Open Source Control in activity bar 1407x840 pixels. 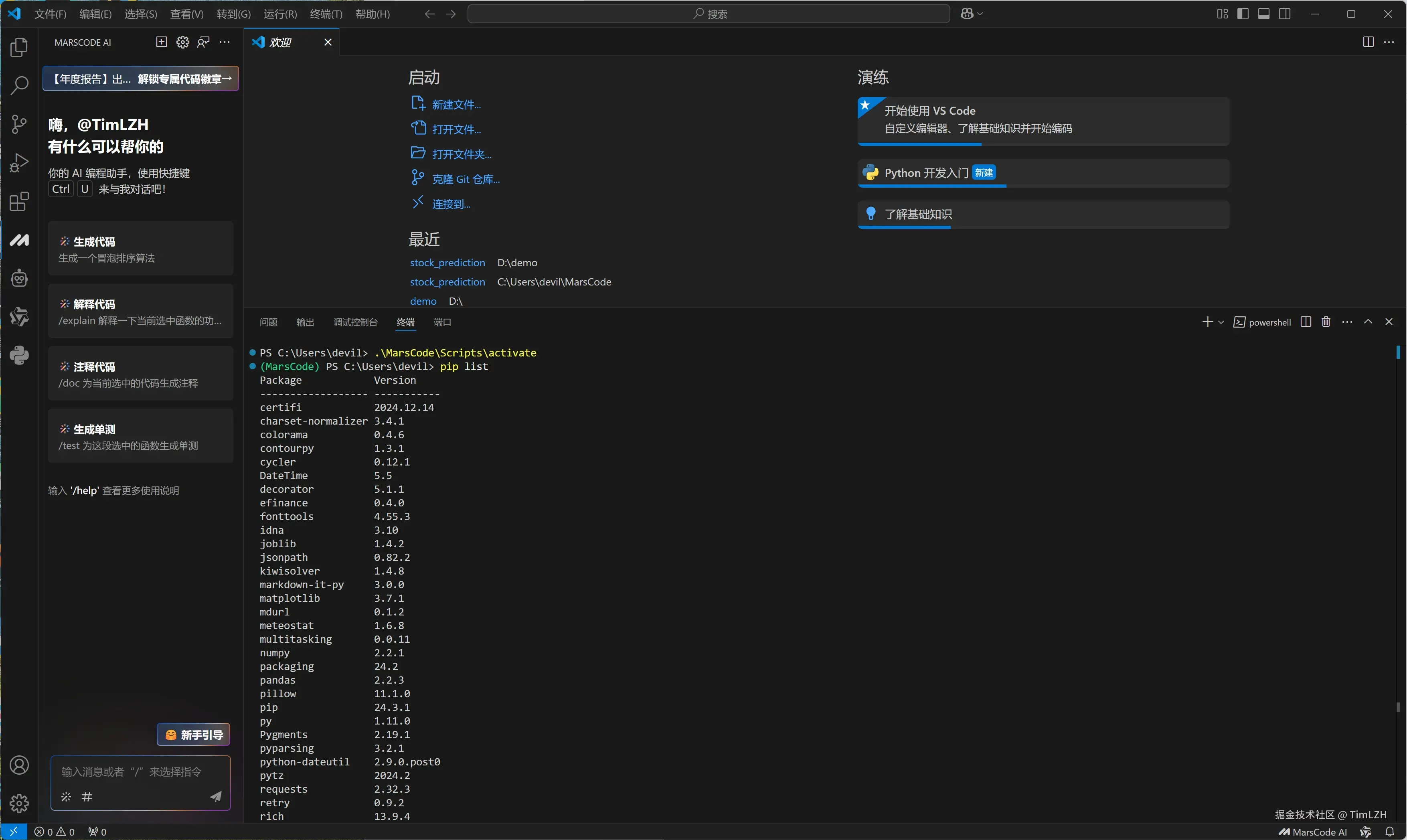point(19,124)
